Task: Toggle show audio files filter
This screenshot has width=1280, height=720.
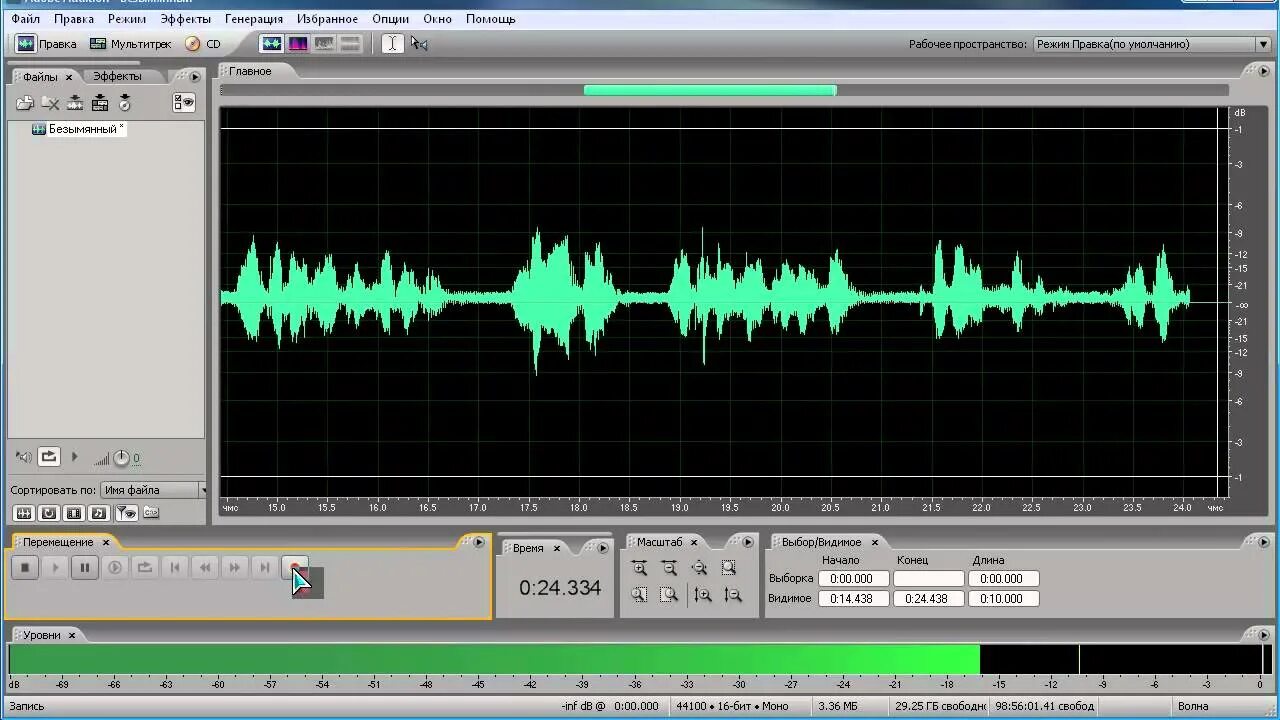Action: 24,513
